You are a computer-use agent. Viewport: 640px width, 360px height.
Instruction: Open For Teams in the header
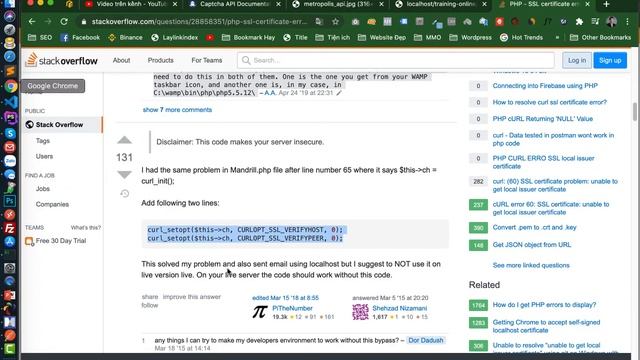[x=207, y=60]
